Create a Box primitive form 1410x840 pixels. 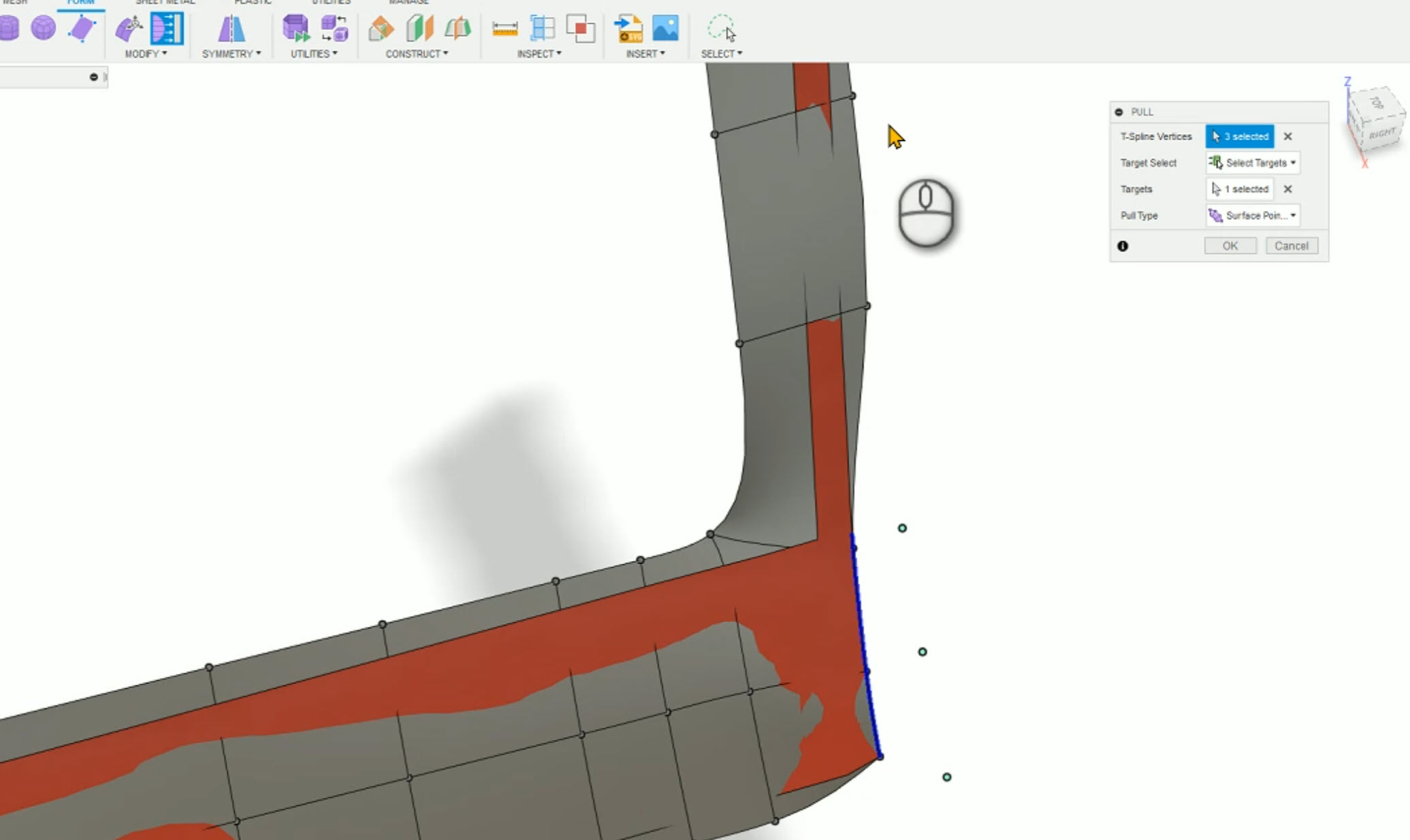(9, 27)
